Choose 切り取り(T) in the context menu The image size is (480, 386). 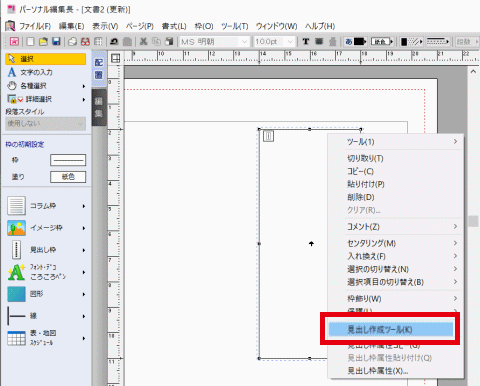[x=395, y=158]
